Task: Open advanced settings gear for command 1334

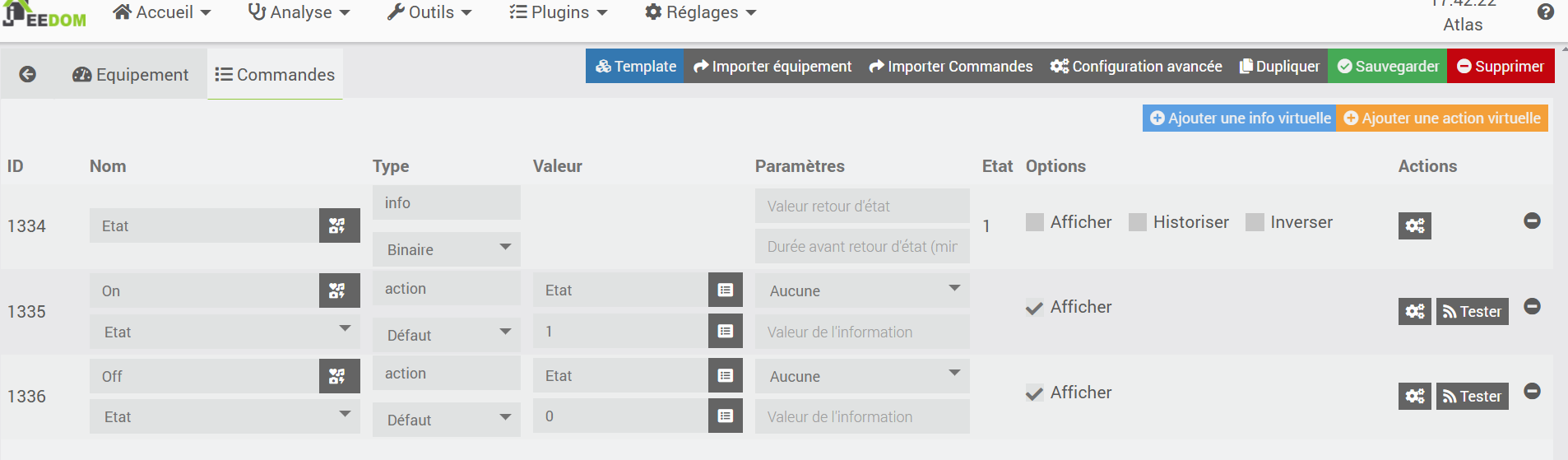Action: (1414, 225)
